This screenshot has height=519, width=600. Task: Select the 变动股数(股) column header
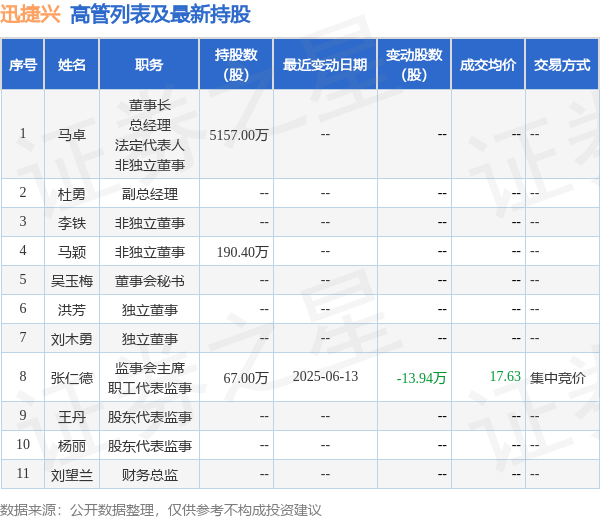[414, 64]
